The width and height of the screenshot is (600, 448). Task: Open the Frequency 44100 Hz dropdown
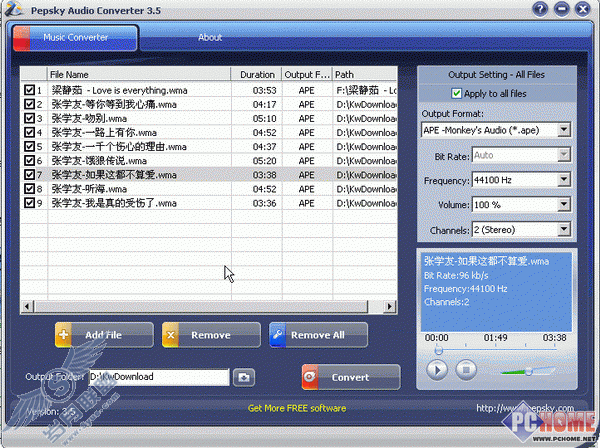(x=564, y=180)
